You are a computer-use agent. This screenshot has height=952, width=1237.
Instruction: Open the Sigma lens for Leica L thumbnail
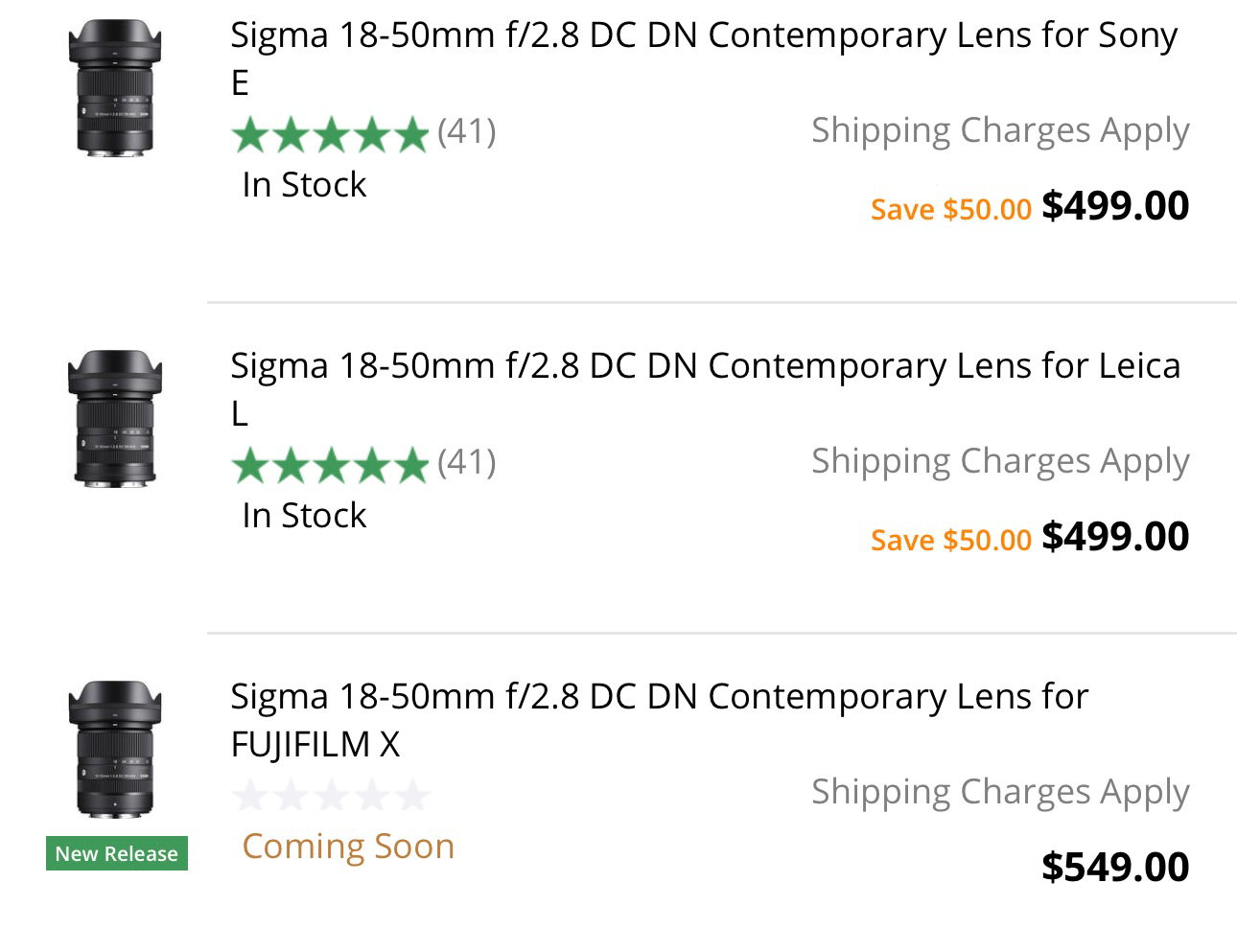115,419
